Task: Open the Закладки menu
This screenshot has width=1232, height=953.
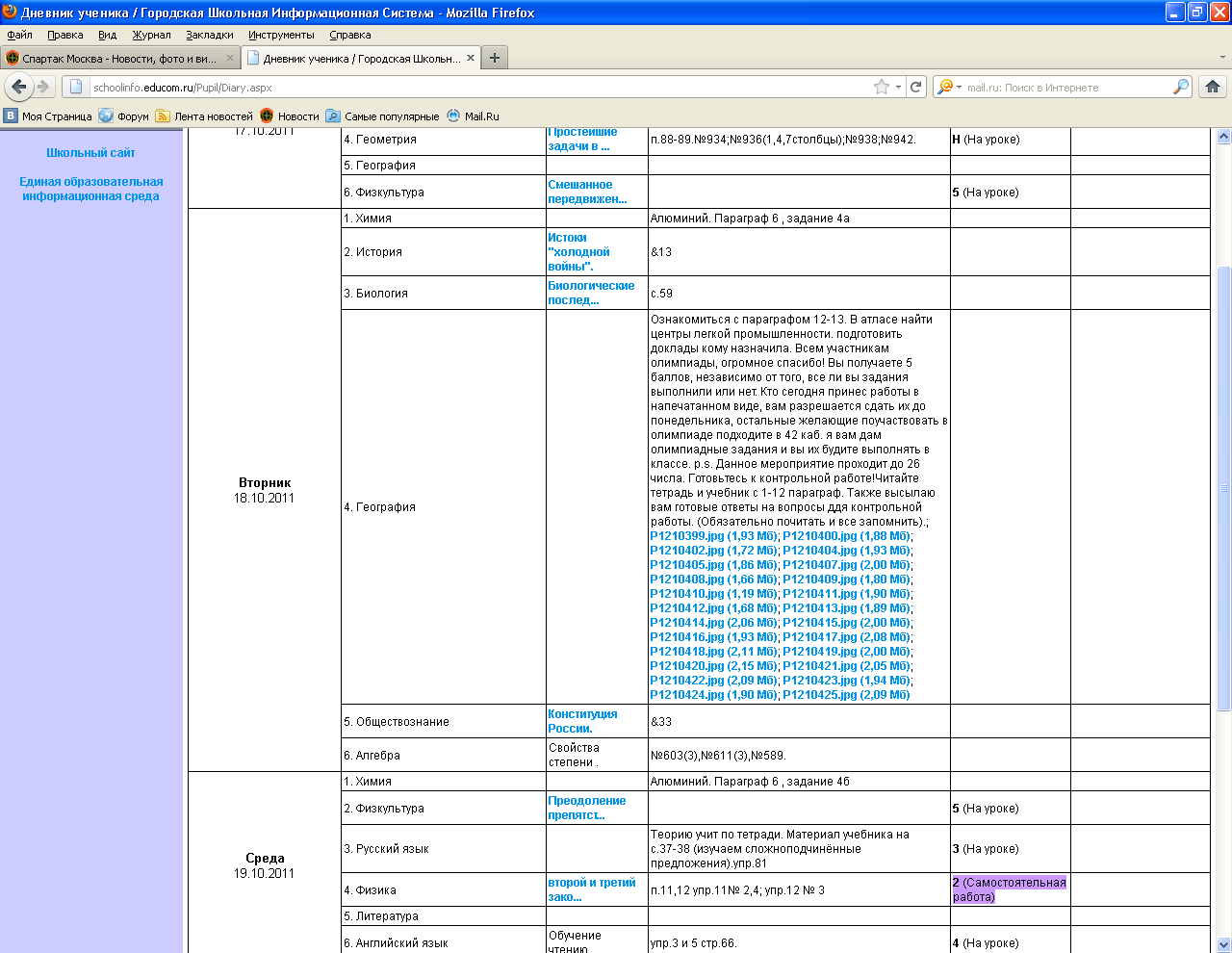Action: 209,35
